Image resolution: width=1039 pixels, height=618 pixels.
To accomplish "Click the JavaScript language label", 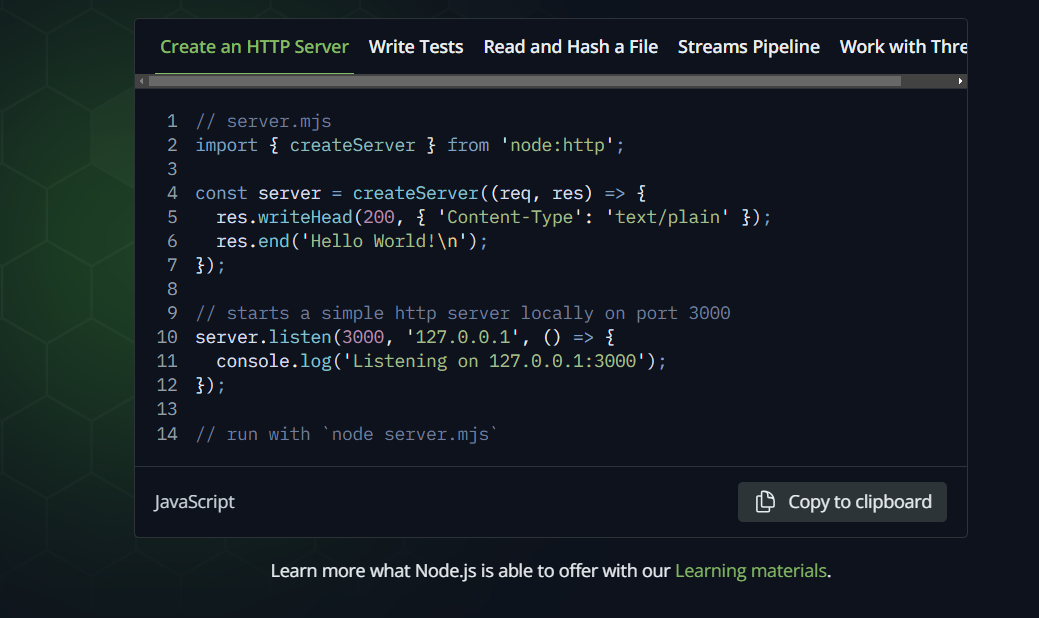I will (194, 502).
